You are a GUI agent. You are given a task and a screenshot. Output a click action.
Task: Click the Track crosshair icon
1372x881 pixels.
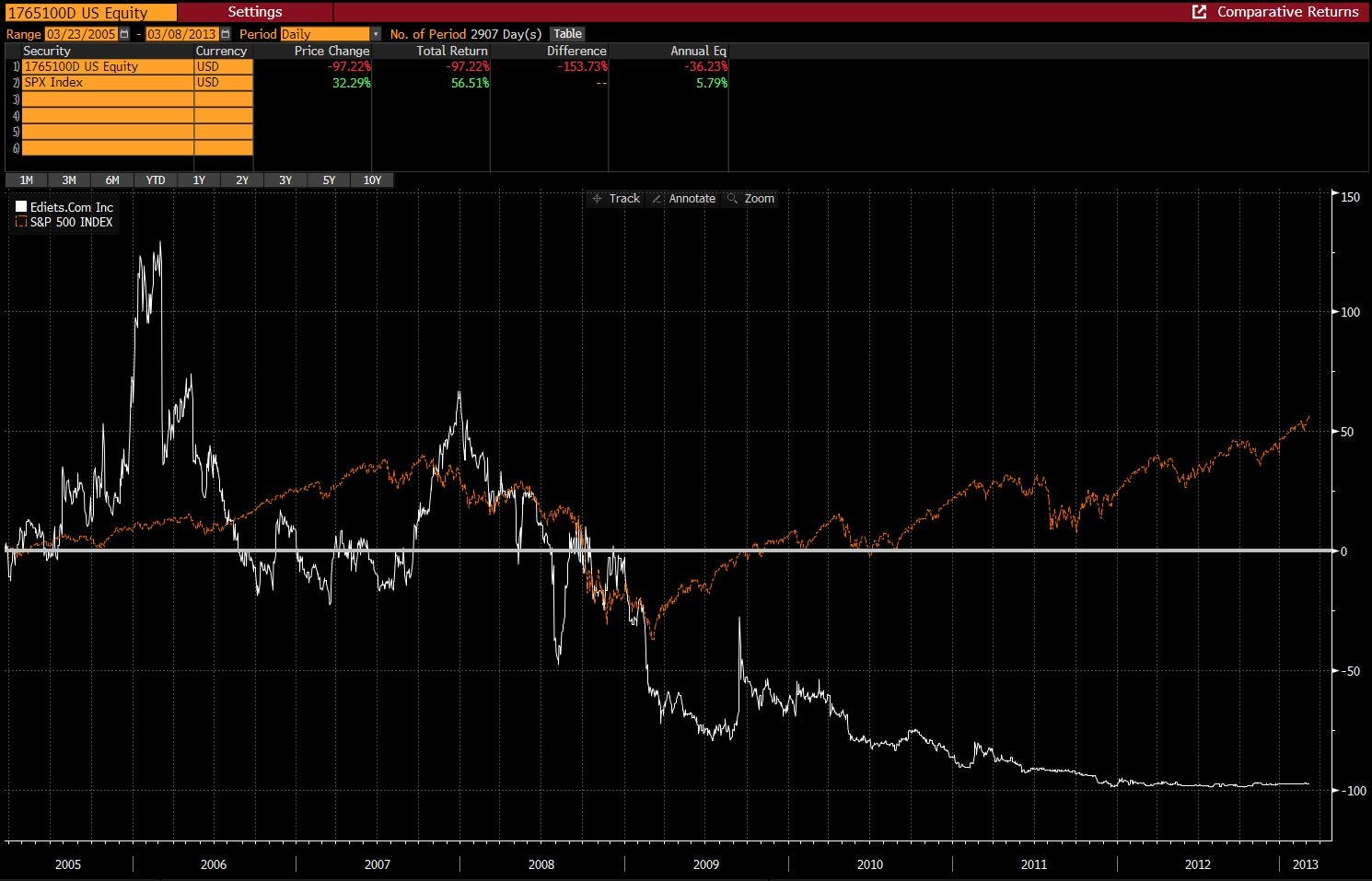tap(598, 199)
